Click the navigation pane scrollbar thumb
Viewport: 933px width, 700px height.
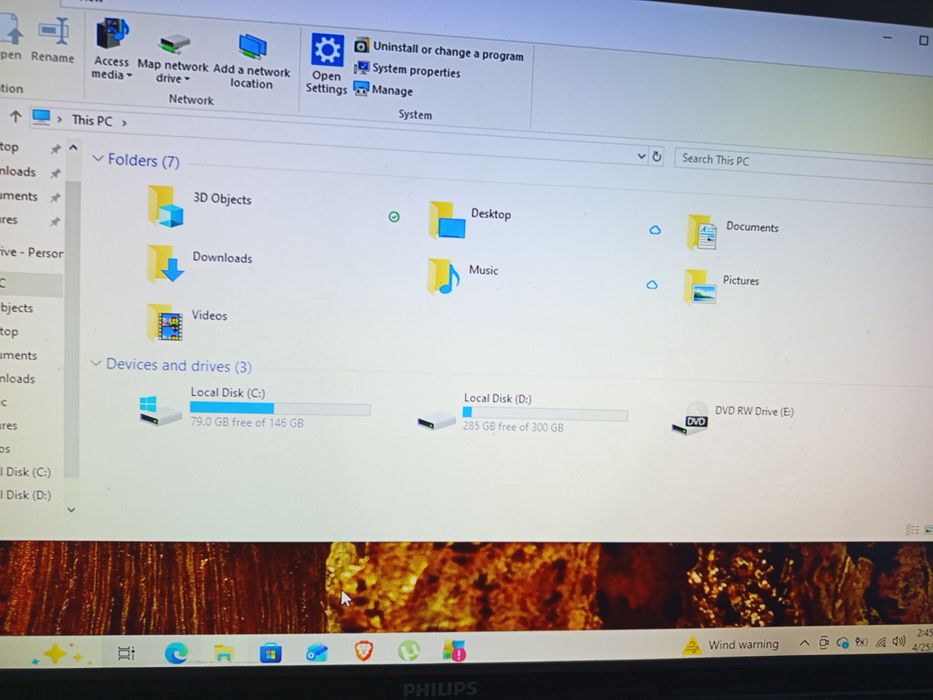pos(72,327)
